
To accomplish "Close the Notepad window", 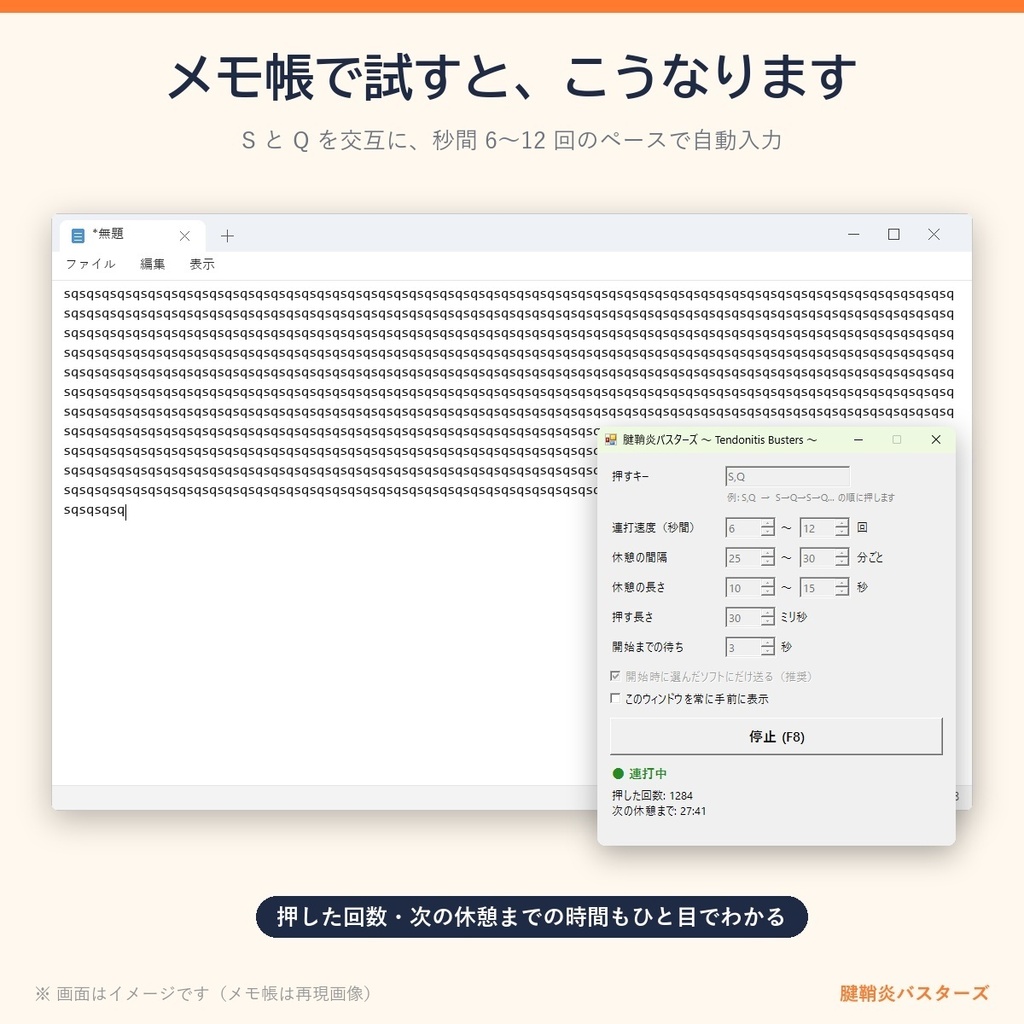I will pos(934,234).
